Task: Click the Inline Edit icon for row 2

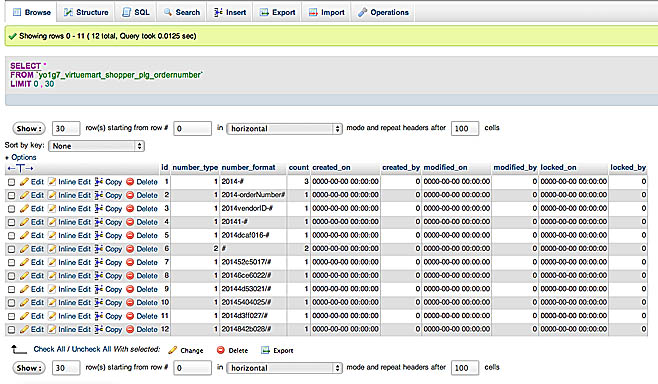Action: tap(52, 195)
